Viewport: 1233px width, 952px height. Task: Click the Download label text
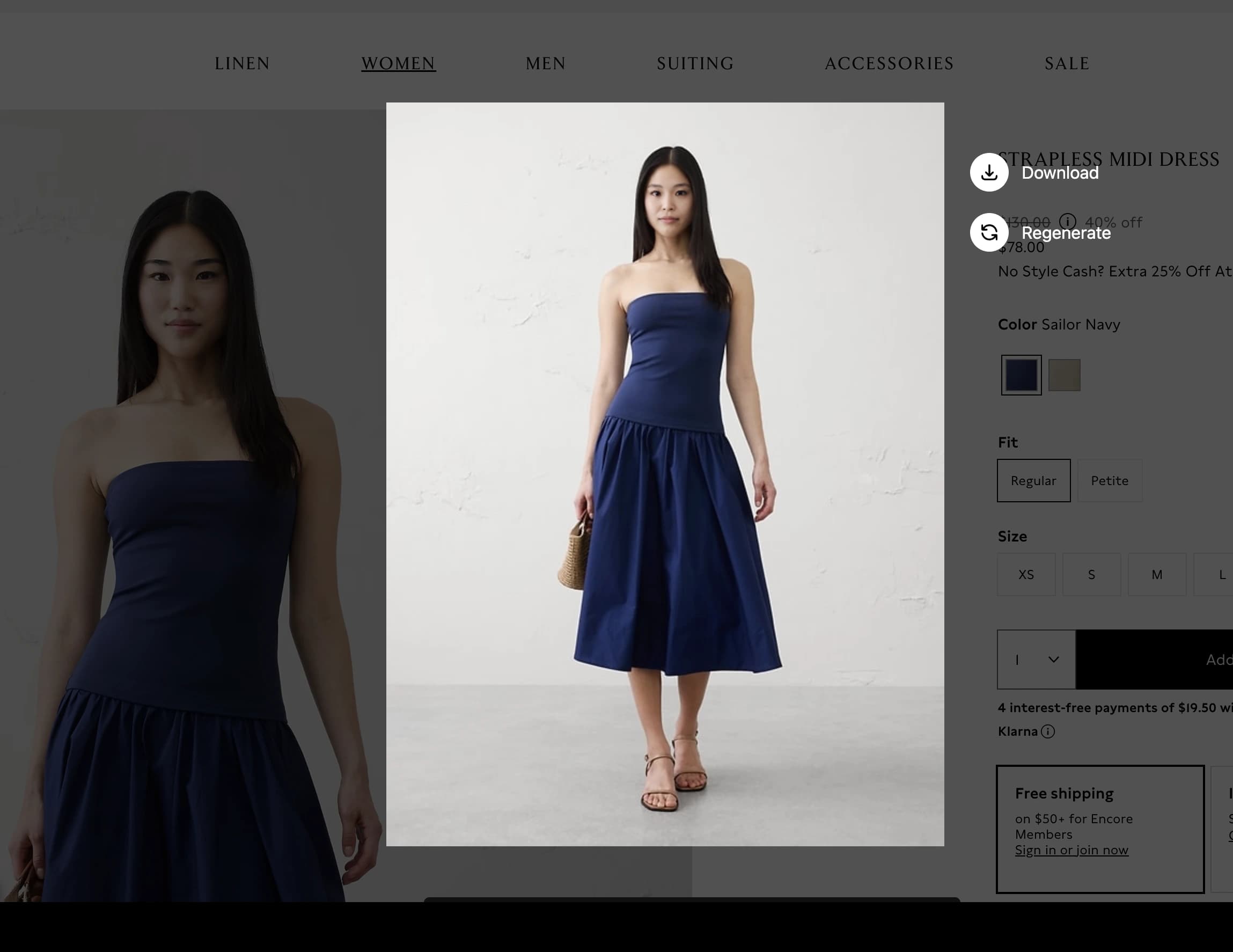(1060, 173)
